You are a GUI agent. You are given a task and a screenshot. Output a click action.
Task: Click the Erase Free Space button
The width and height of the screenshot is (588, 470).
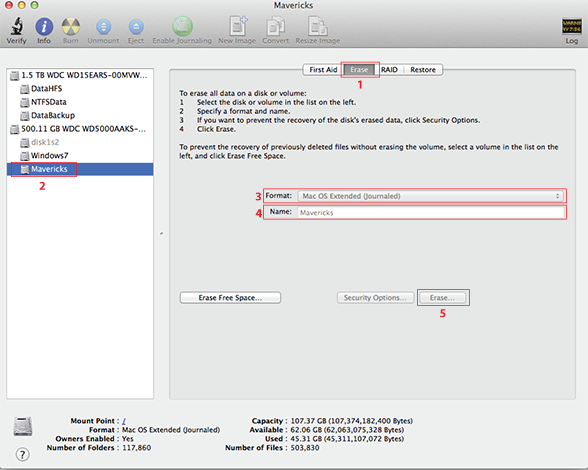coord(230,298)
